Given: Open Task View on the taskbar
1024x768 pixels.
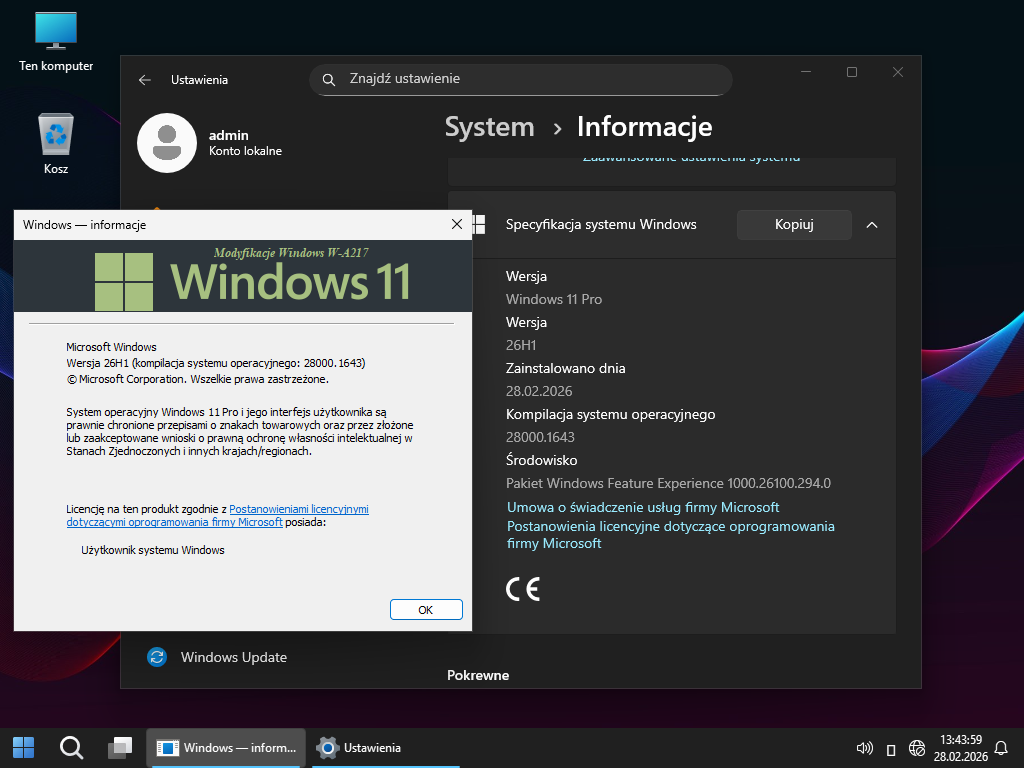Looking at the screenshot, I should pos(120,747).
